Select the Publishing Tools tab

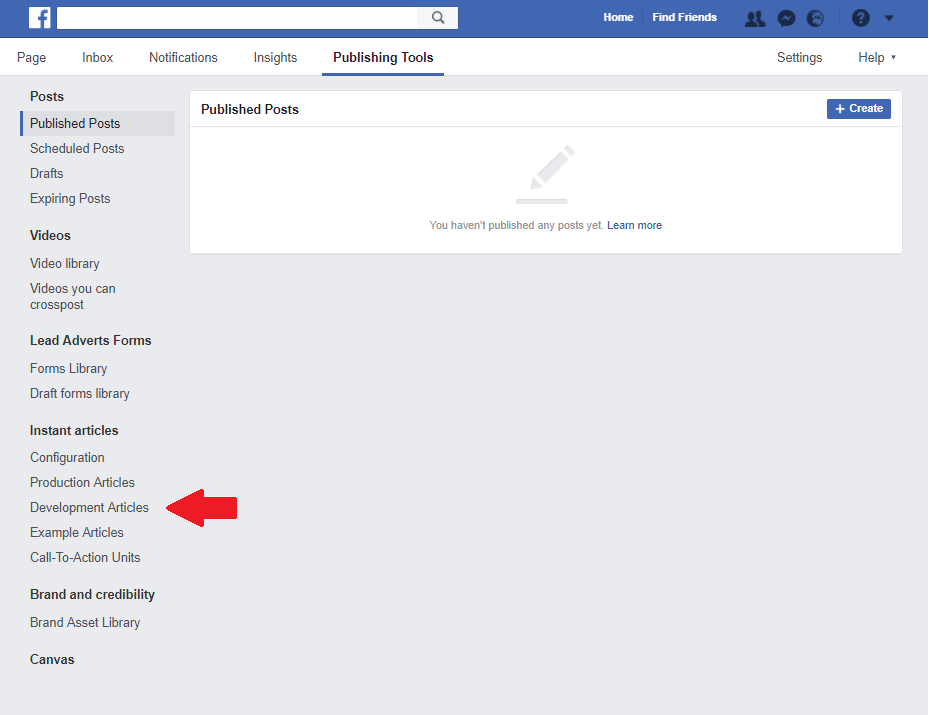coord(383,57)
